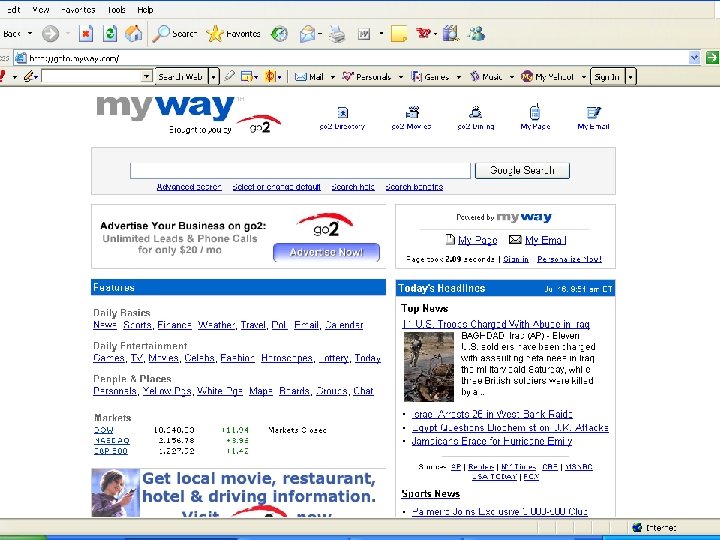The height and width of the screenshot is (540, 720).
Task: Click the Yahoo toolbar Sign In button
Action: click(x=607, y=77)
